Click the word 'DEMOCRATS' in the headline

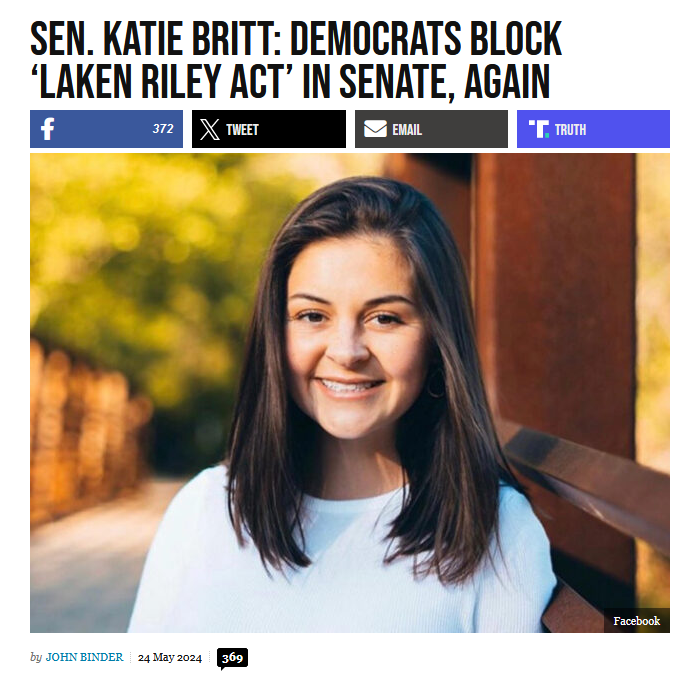pos(375,39)
